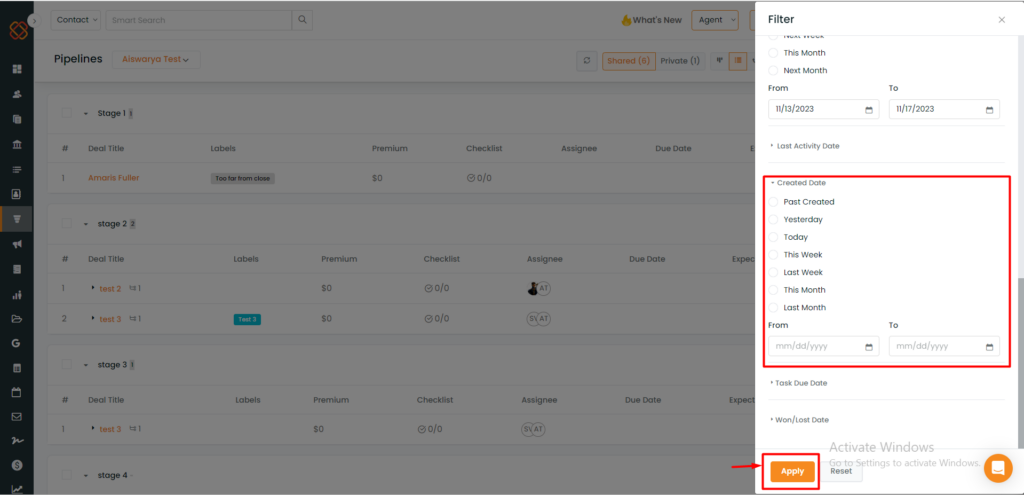Expand the Last Activity Date section
Image resolution: width=1024 pixels, height=495 pixels.
point(805,146)
